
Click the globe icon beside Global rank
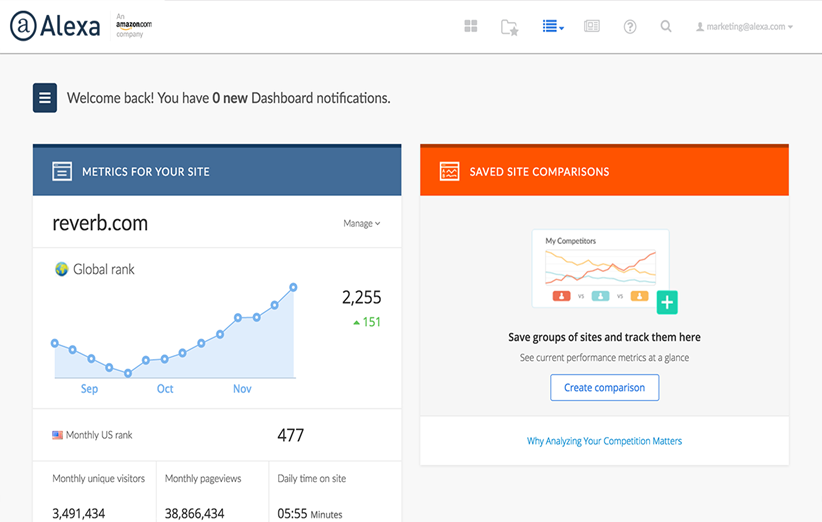[61, 269]
